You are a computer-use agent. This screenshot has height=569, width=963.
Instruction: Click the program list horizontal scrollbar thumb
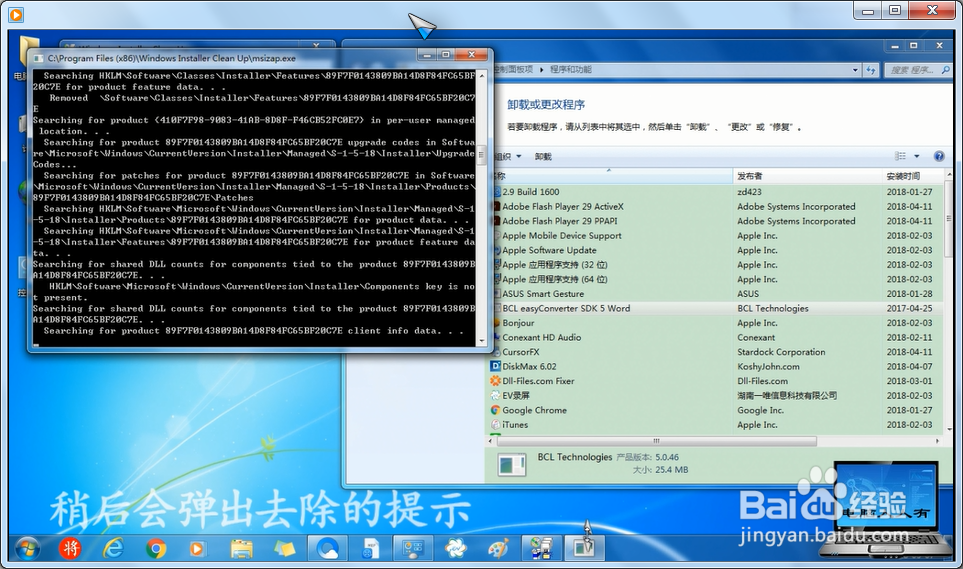click(656, 441)
